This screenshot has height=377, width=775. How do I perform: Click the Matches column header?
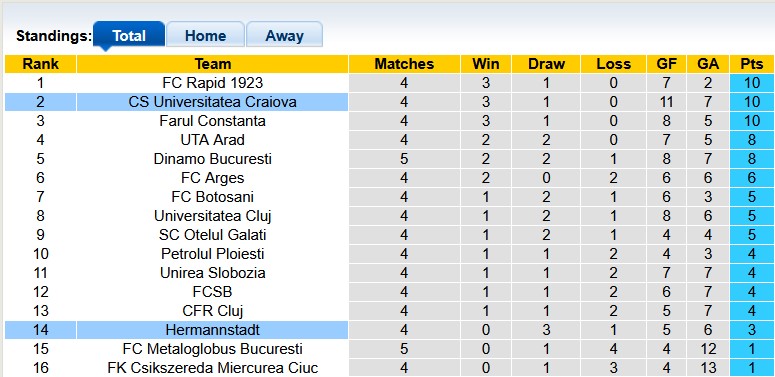[404, 64]
